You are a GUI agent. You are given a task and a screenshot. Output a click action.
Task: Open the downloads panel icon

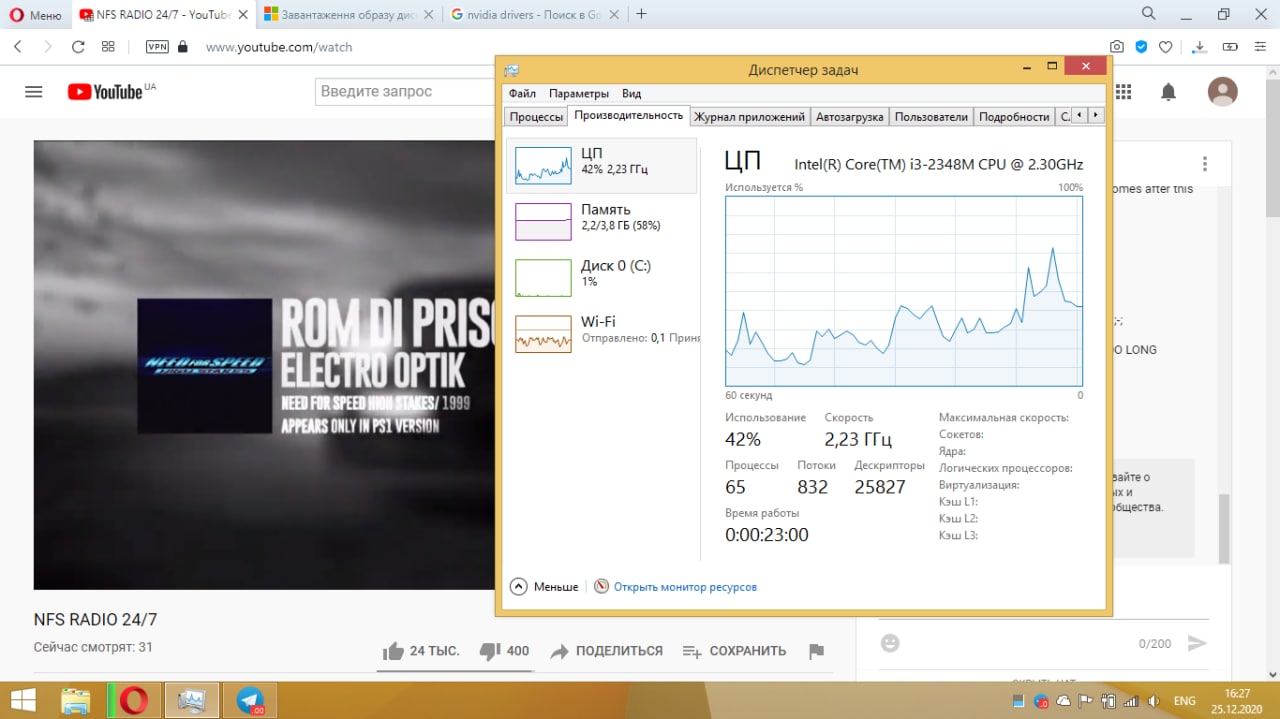point(1201,47)
